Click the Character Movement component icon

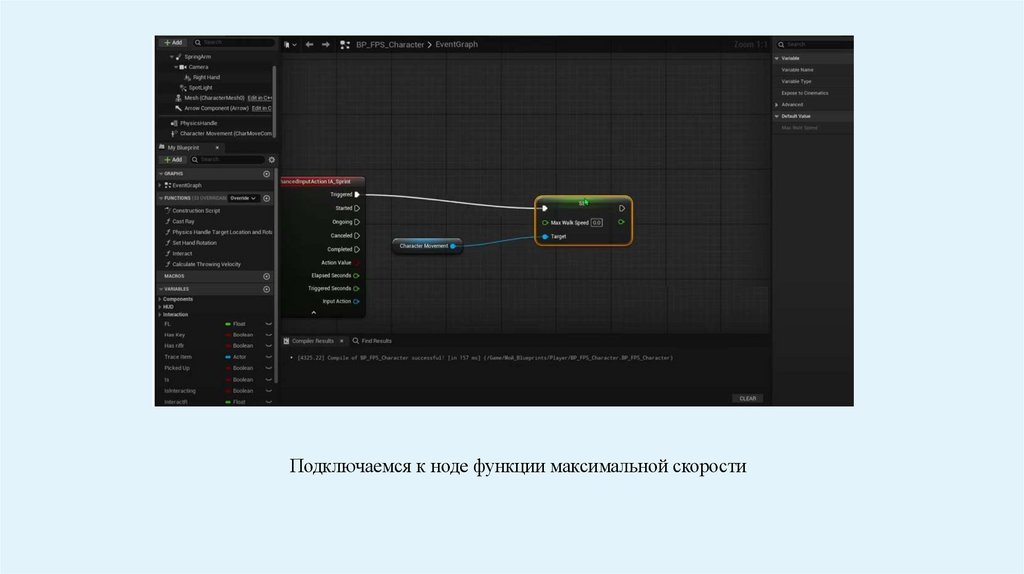[174, 133]
